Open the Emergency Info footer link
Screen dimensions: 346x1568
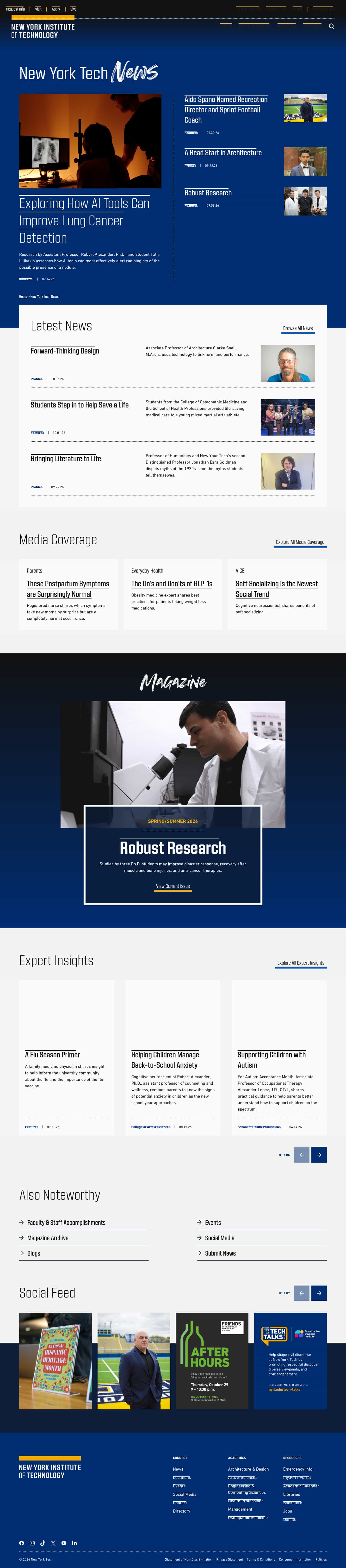pyautogui.click(x=298, y=1469)
